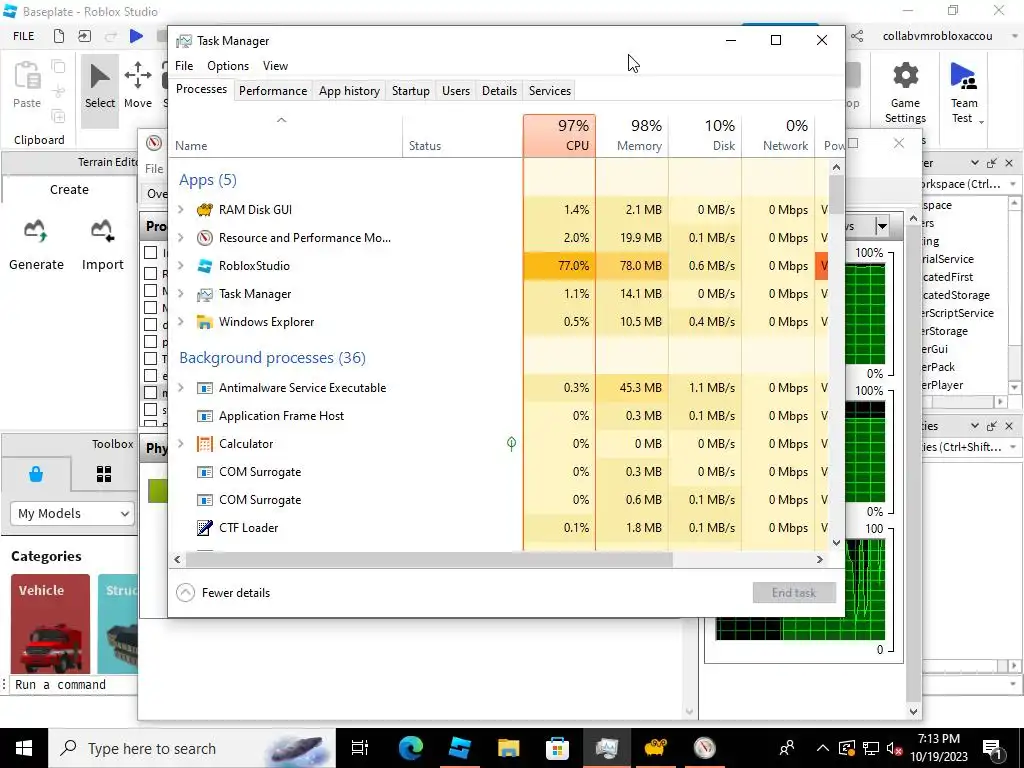Open the Create tab in Terrain Editor
This screenshot has width=1024, height=768.
pyautogui.click(x=69, y=189)
